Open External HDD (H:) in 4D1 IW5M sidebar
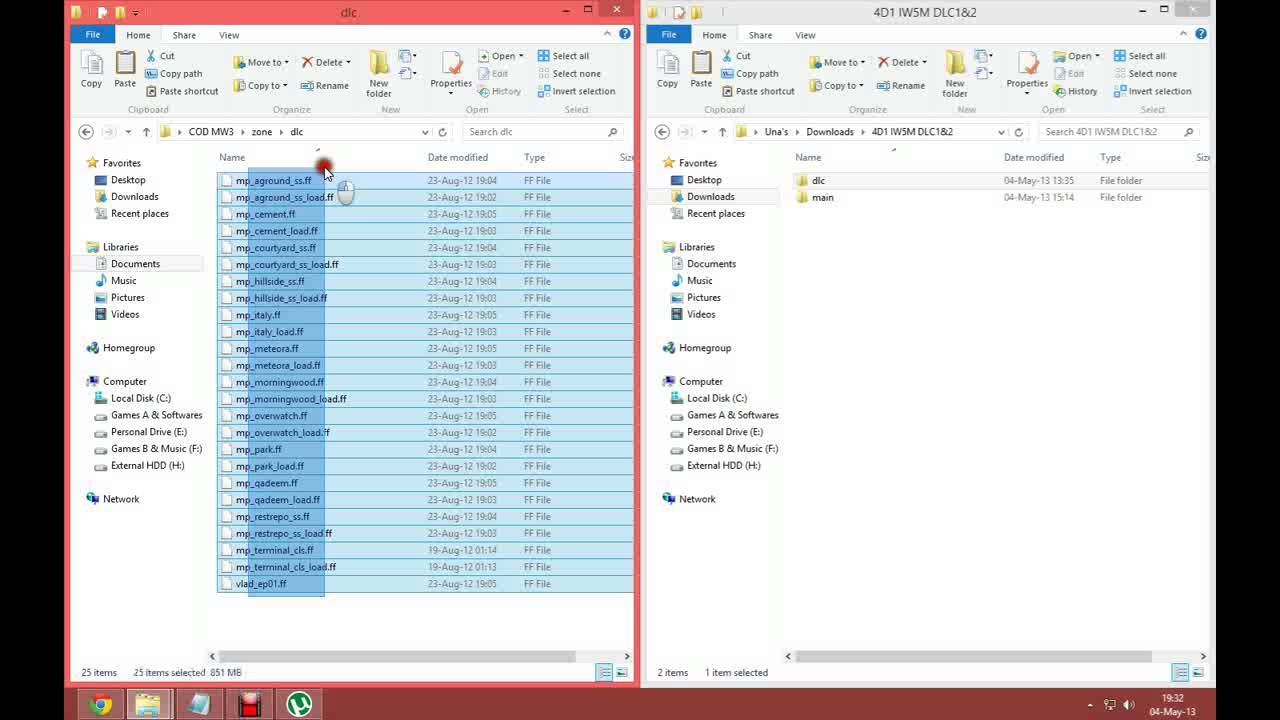 coord(723,466)
